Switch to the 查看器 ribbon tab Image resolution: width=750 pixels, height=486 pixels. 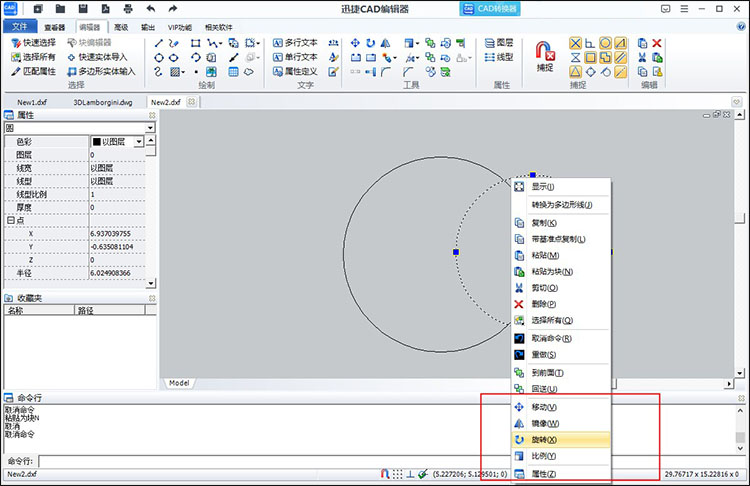pyautogui.click(x=55, y=27)
